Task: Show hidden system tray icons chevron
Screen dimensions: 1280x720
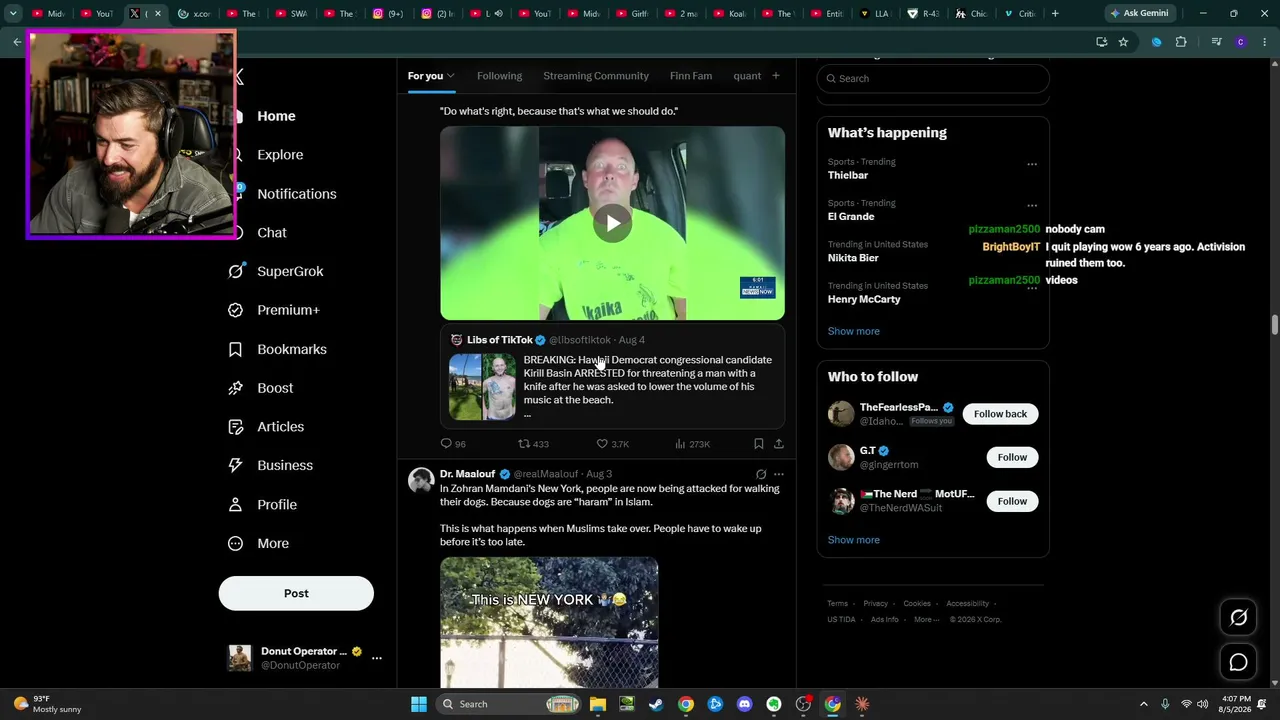Action: tap(1142, 704)
